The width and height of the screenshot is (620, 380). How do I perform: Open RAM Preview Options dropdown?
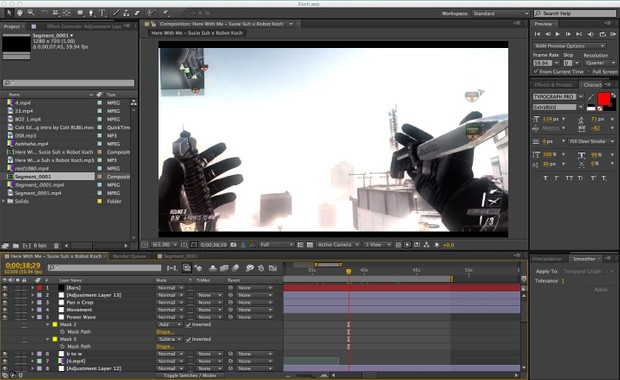569,46
